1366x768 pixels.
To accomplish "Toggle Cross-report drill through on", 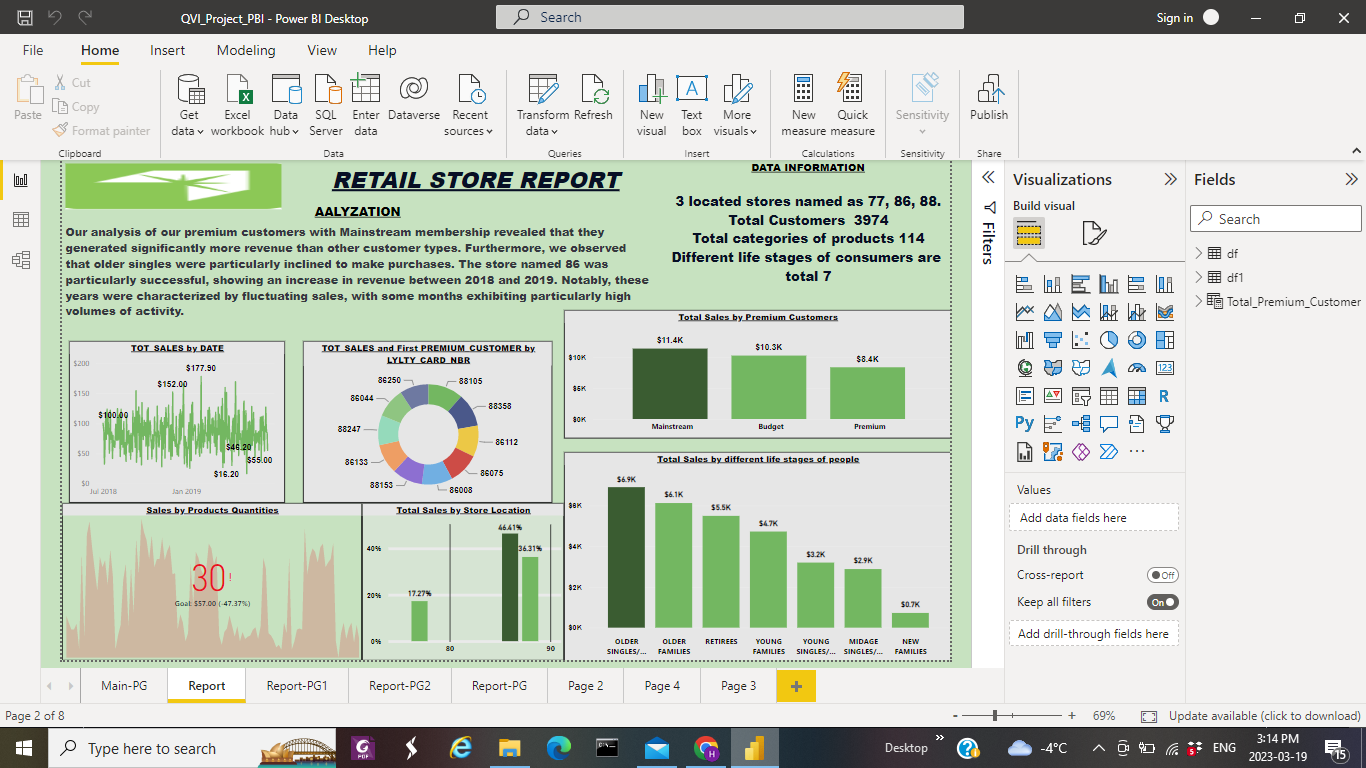I will (1163, 575).
